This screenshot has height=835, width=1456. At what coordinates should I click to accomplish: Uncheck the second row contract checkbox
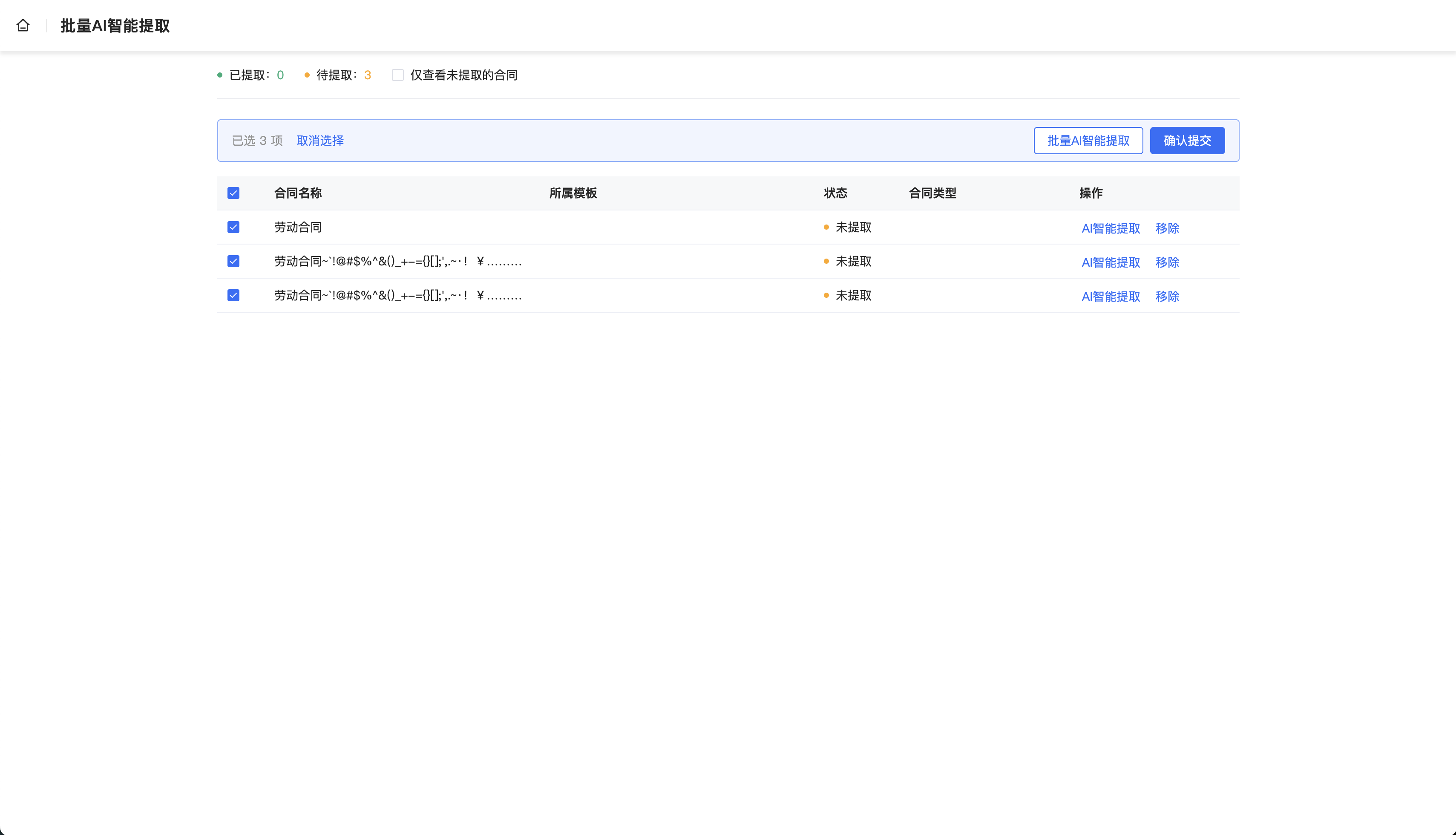(x=233, y=262)
